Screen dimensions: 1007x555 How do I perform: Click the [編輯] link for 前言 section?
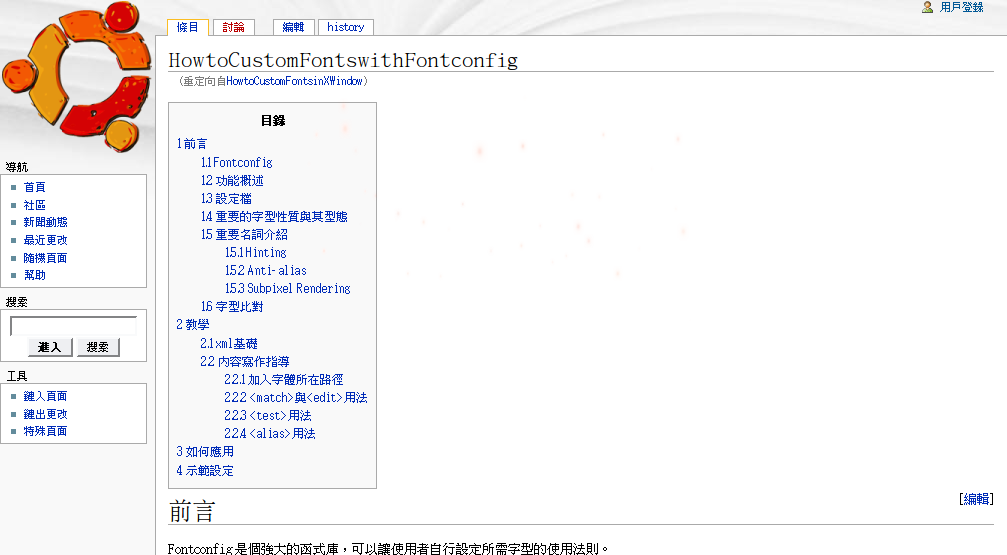[976, 499]
